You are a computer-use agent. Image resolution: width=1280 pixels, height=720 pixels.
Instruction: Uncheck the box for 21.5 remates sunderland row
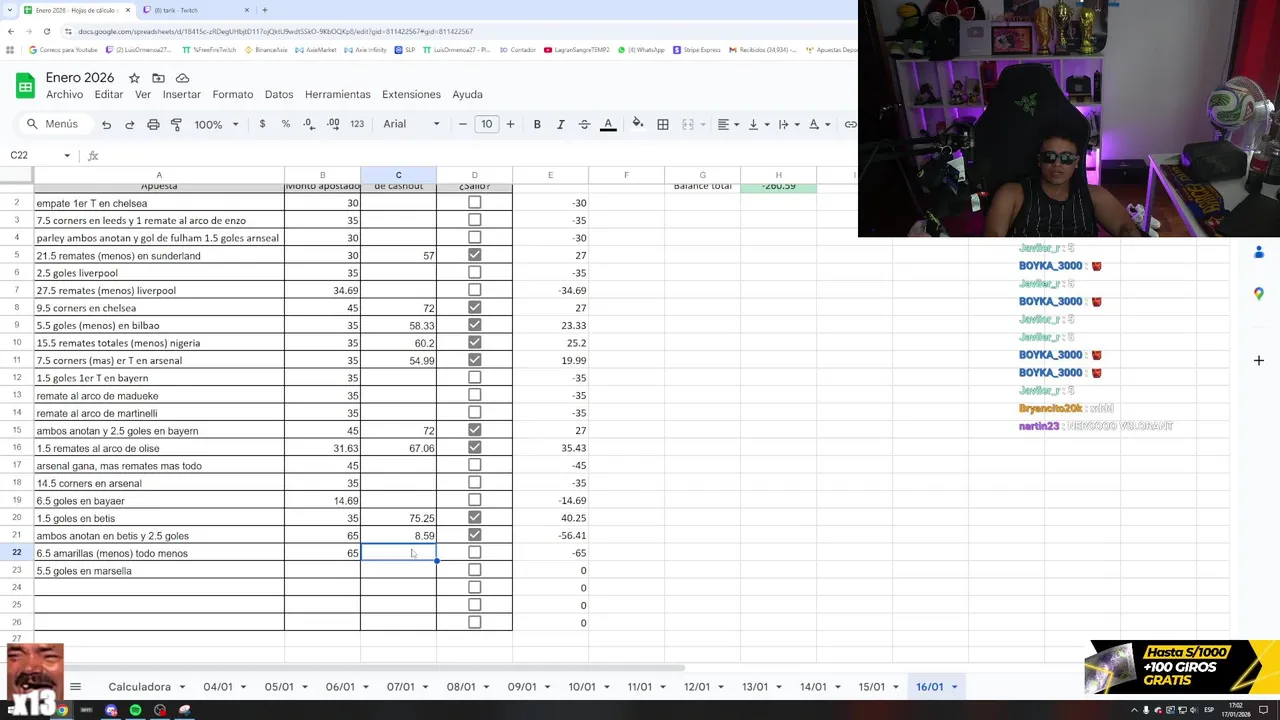point(475,255)
